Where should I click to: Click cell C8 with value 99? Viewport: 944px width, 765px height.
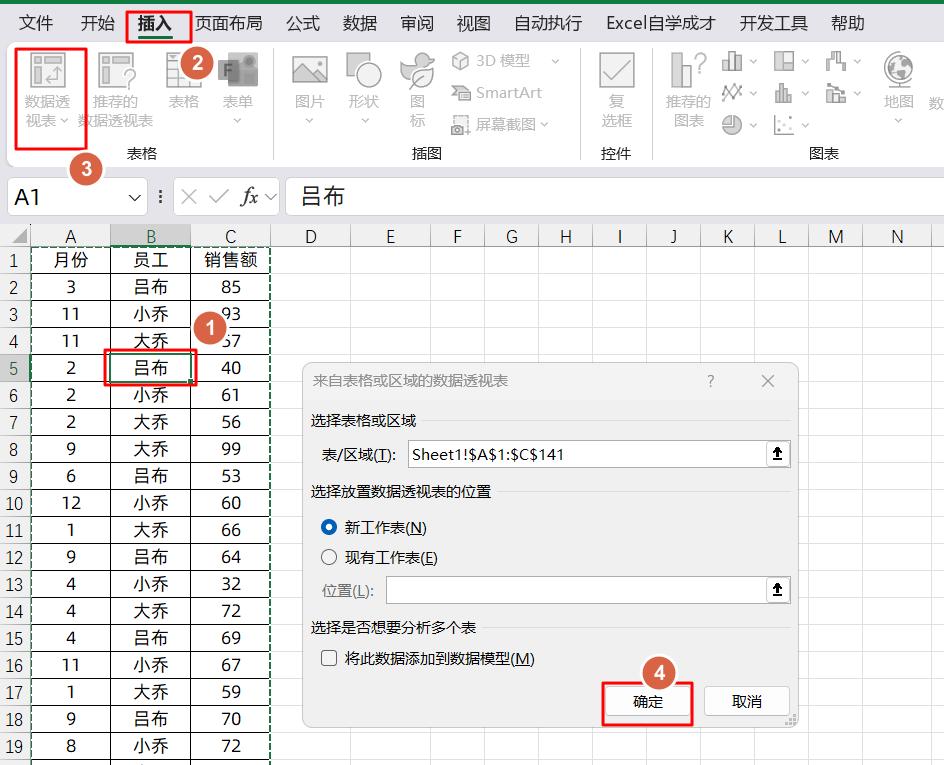(231, 448)
